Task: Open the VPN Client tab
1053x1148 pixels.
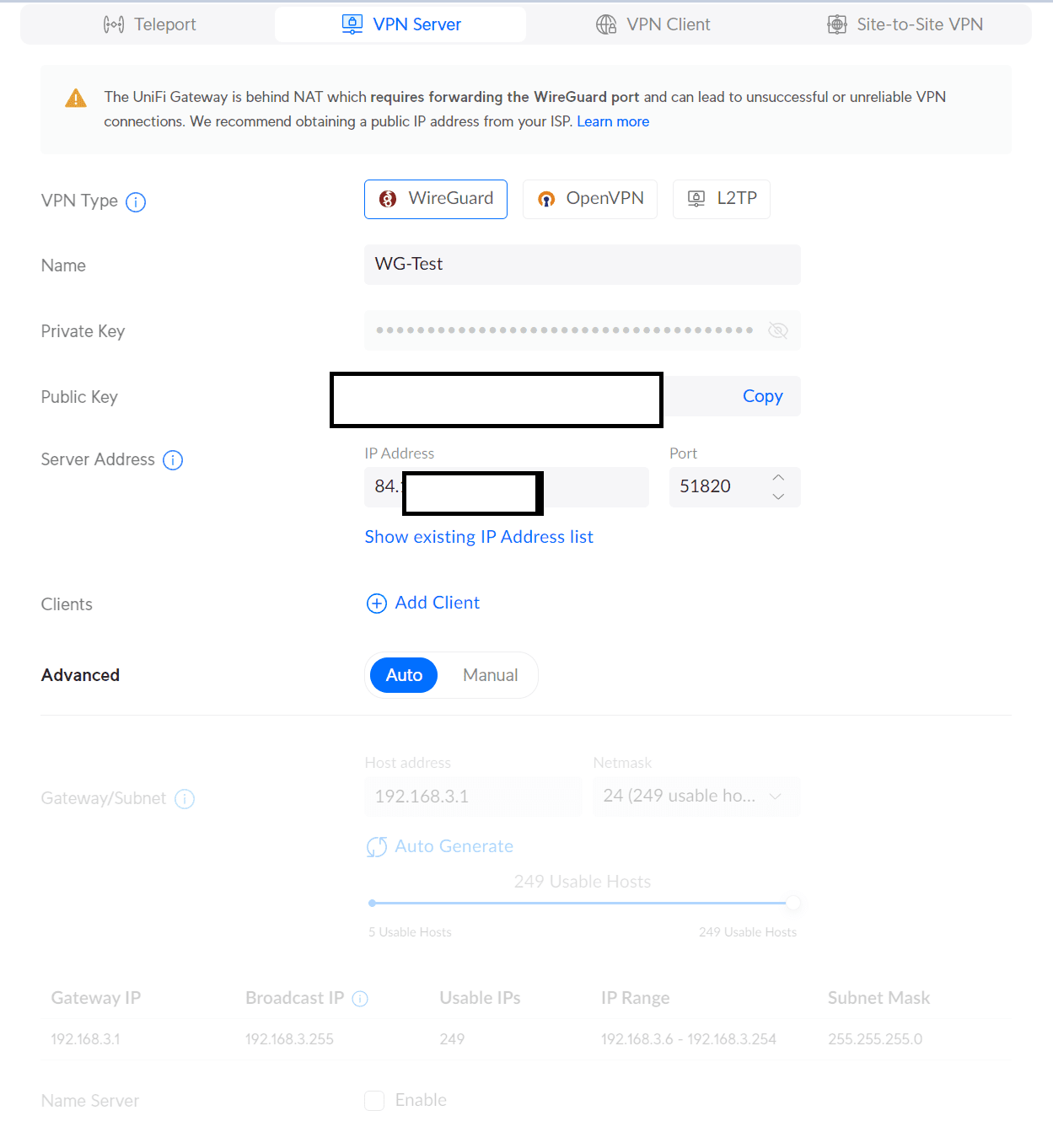Action: (653, 24)
